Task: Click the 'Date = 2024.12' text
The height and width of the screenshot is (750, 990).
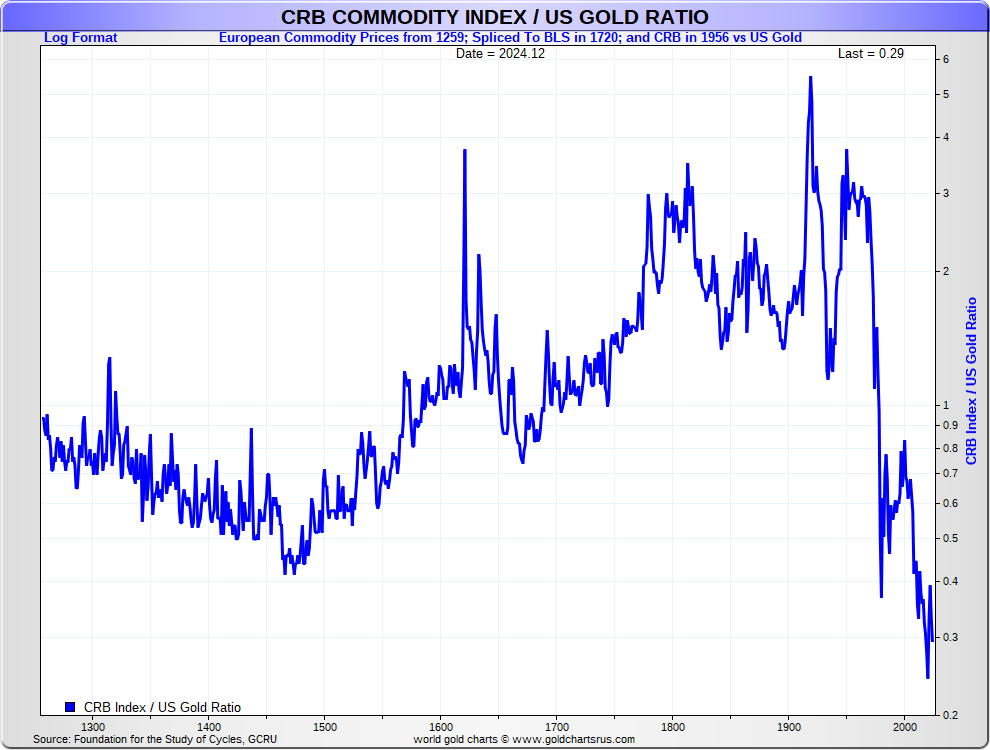Action: pos(500,54)
